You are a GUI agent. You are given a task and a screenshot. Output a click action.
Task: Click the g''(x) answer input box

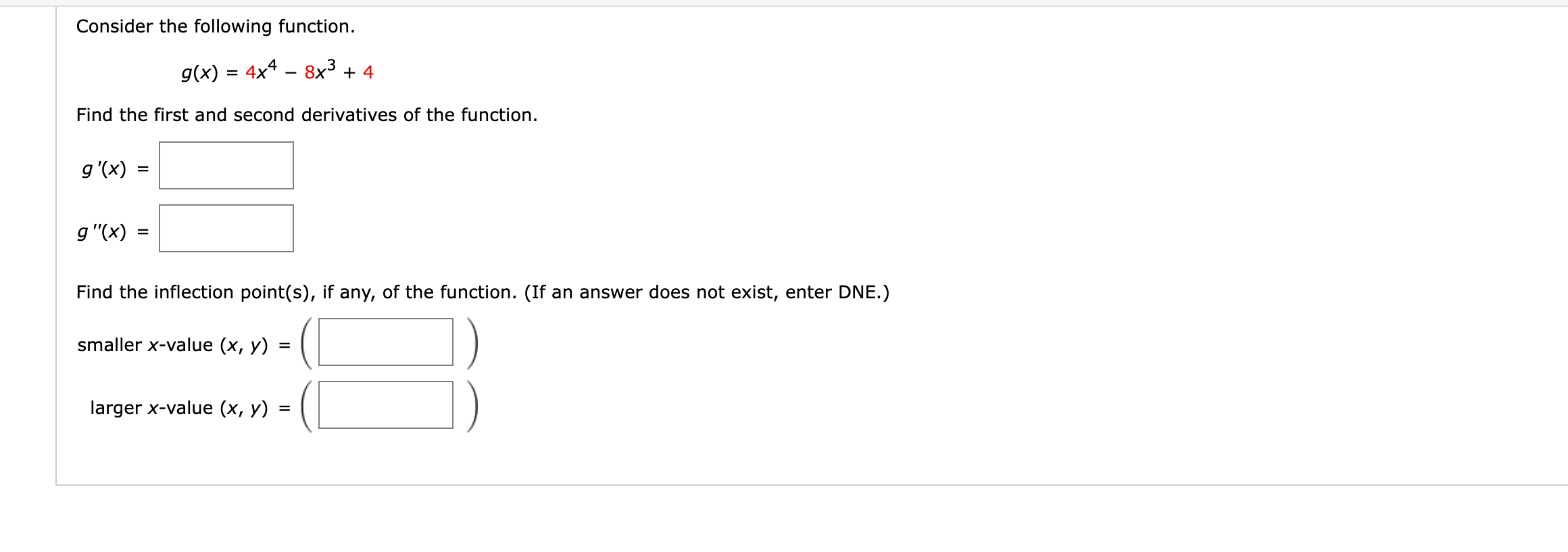point(226,227)
